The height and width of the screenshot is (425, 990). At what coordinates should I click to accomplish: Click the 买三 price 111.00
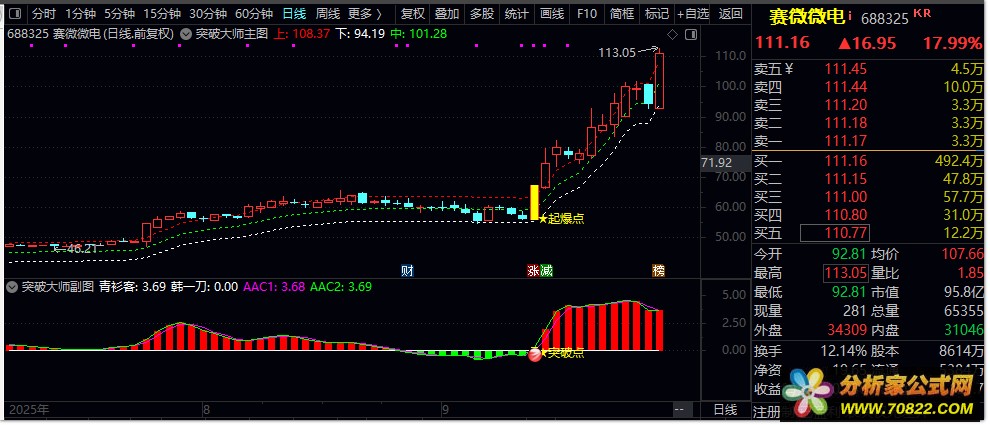846,197
